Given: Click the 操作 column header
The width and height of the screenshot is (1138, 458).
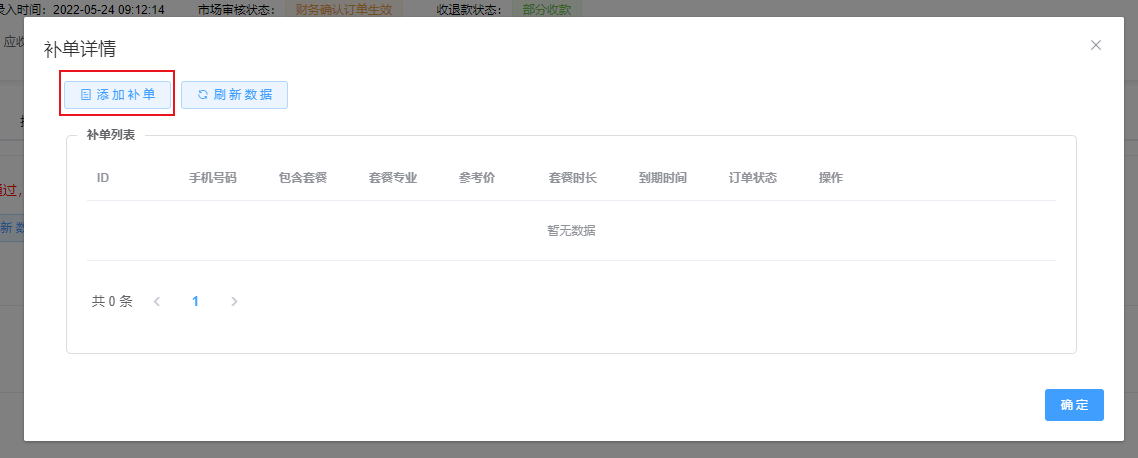Looking at the screenshot, I should pyautogui.click(x=831, y=178).
